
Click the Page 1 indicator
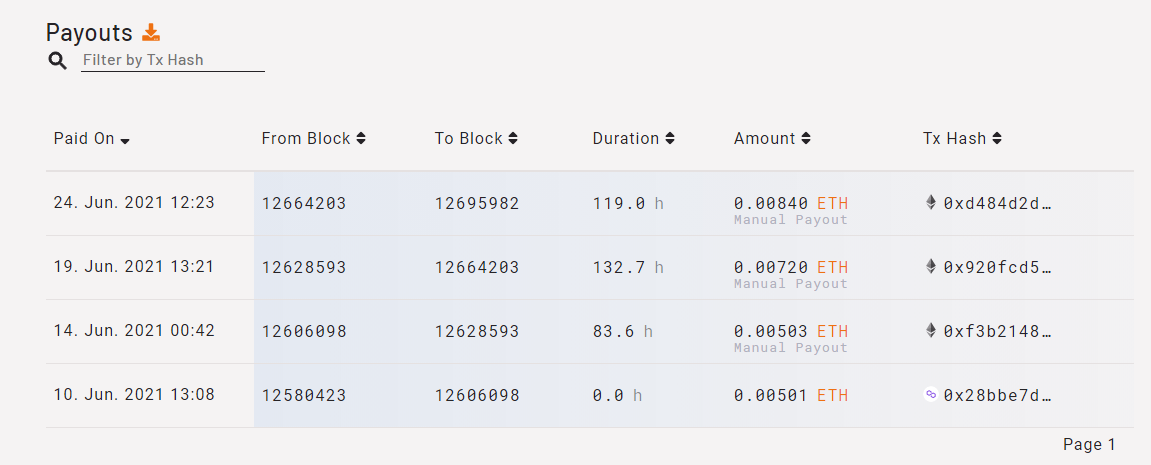(1089, 445)
